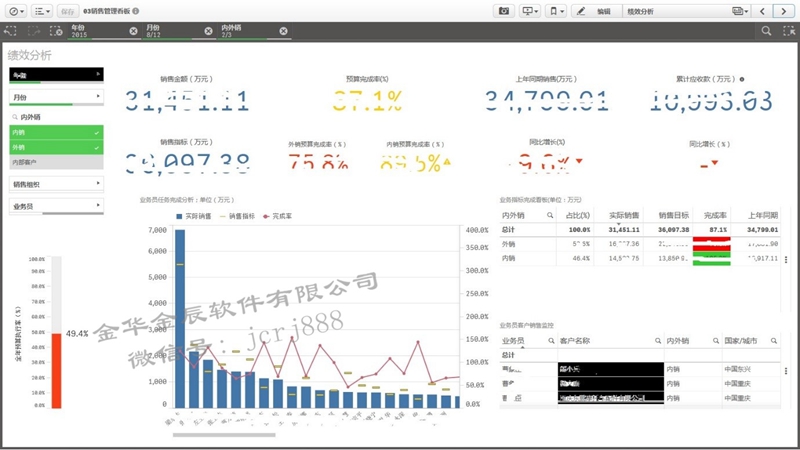Click the step back selection icon
This screenshot has height=450, width=800.
click(x=10, y=31)
